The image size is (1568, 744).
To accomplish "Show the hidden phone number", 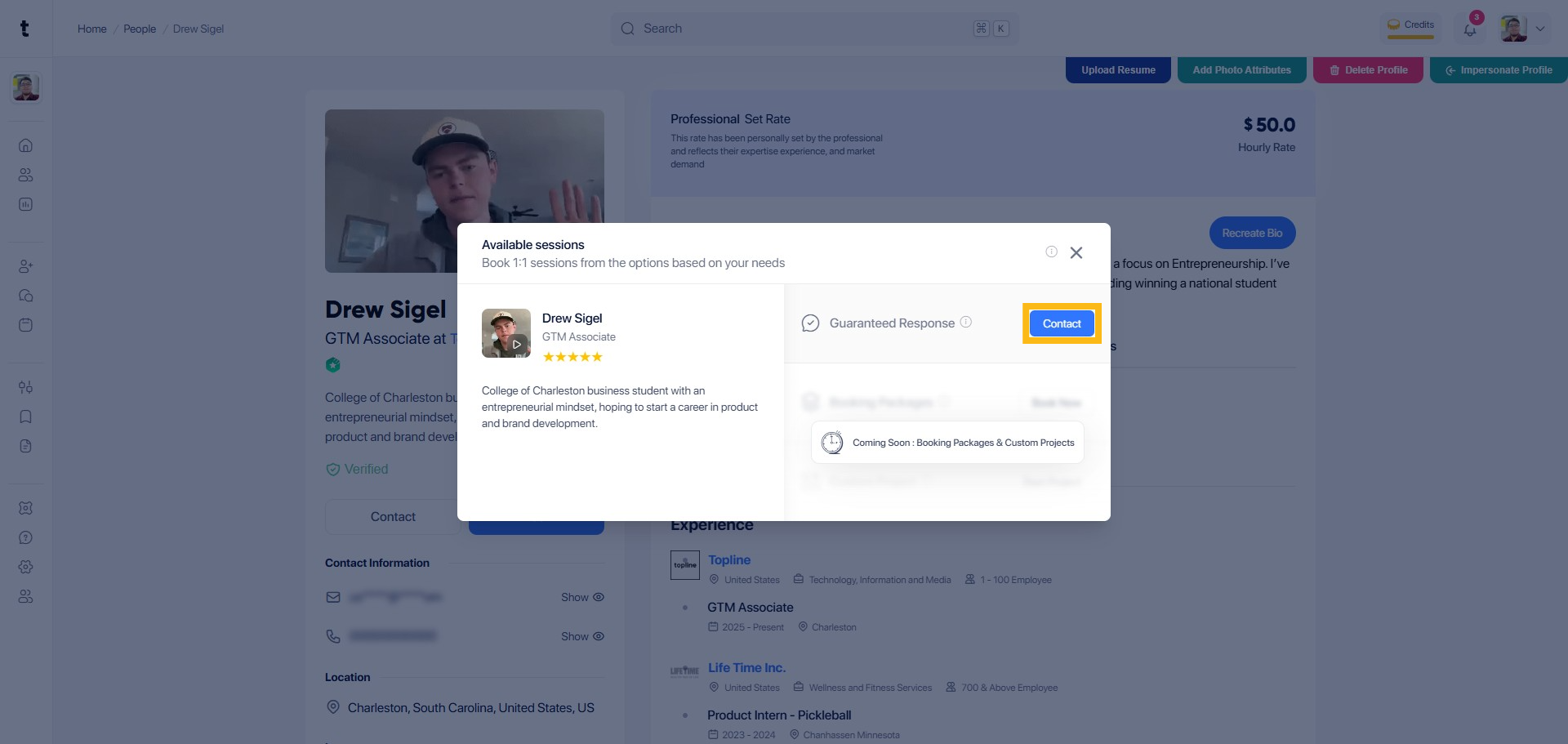I will (582, 636).
